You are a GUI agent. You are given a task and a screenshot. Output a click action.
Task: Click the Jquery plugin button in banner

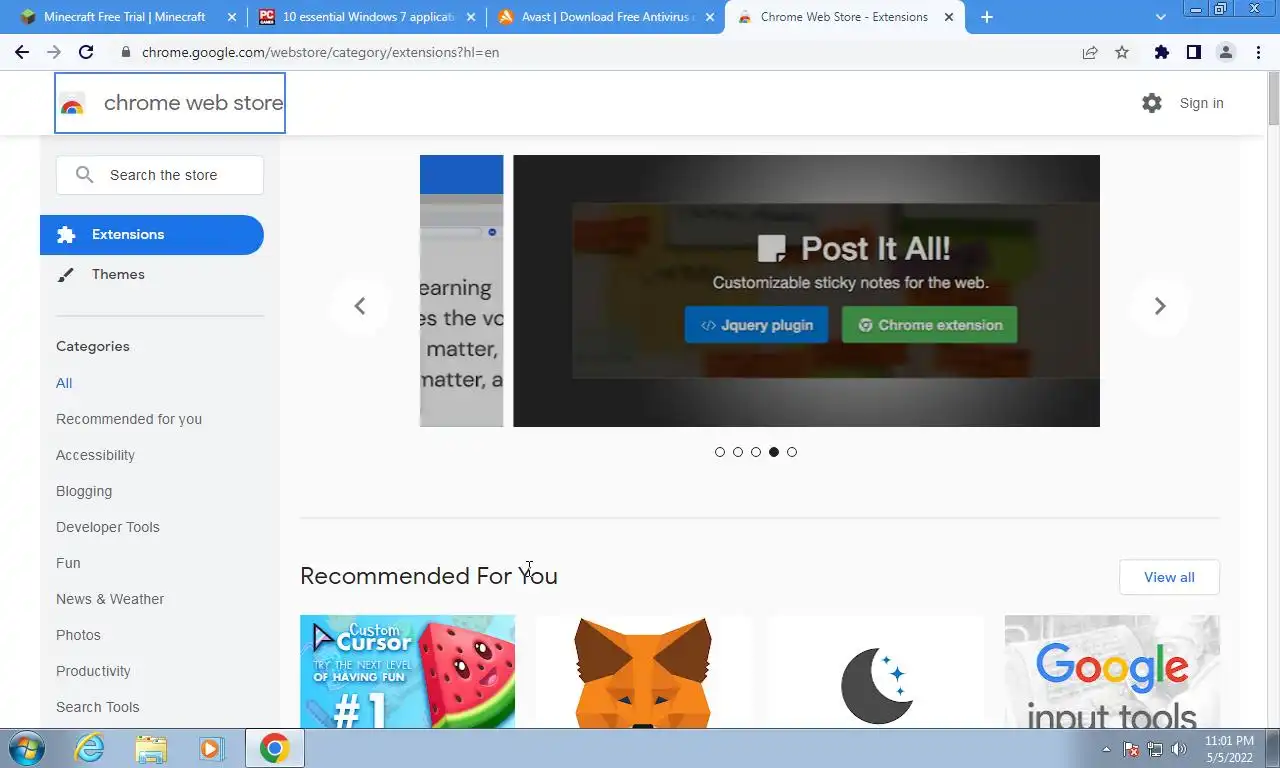pos(756,325)
